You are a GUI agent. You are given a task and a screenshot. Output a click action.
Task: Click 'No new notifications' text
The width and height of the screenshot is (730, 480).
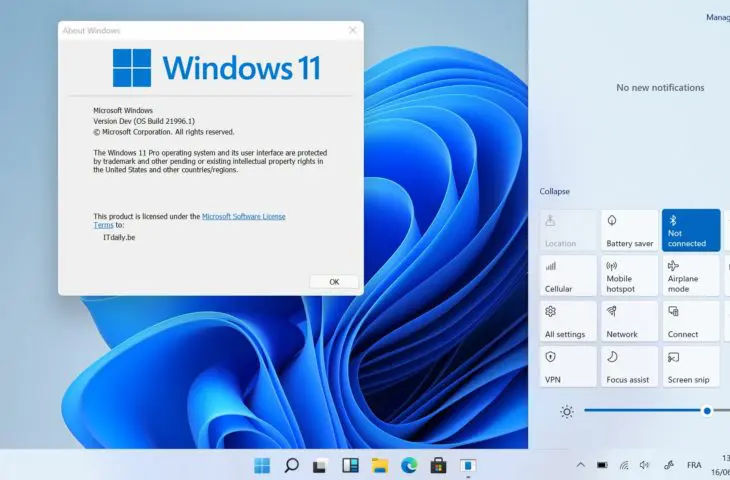(x=660, y=88)
